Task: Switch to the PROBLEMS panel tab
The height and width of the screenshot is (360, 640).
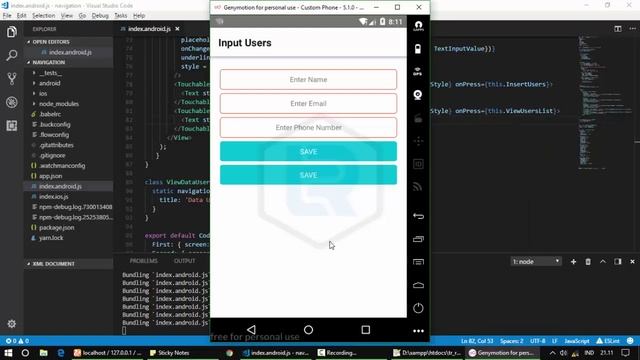Action: click(143, 261)
